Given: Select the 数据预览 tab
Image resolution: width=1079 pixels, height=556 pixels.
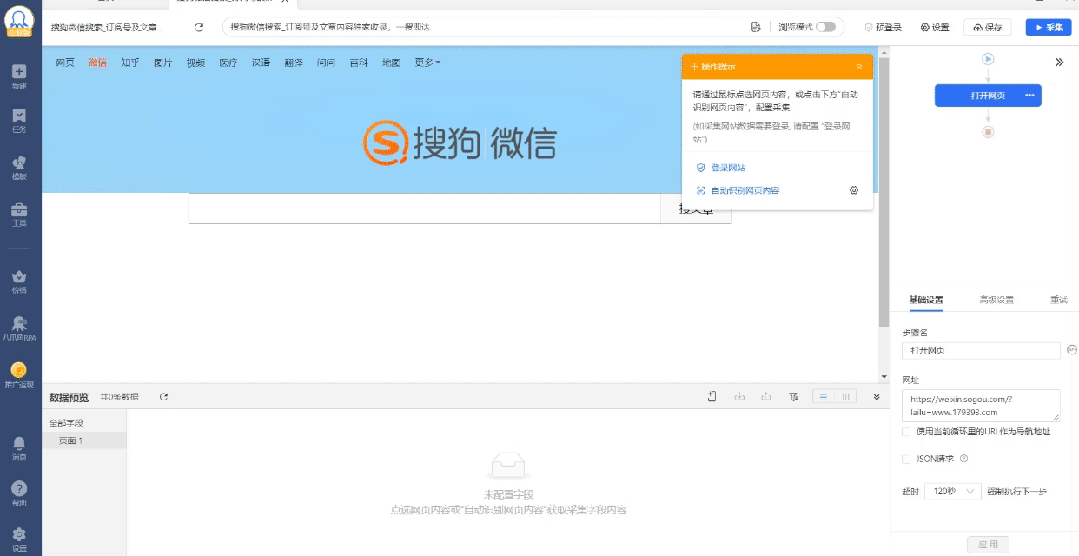Looking at the screenshot, I should point(69,398).
